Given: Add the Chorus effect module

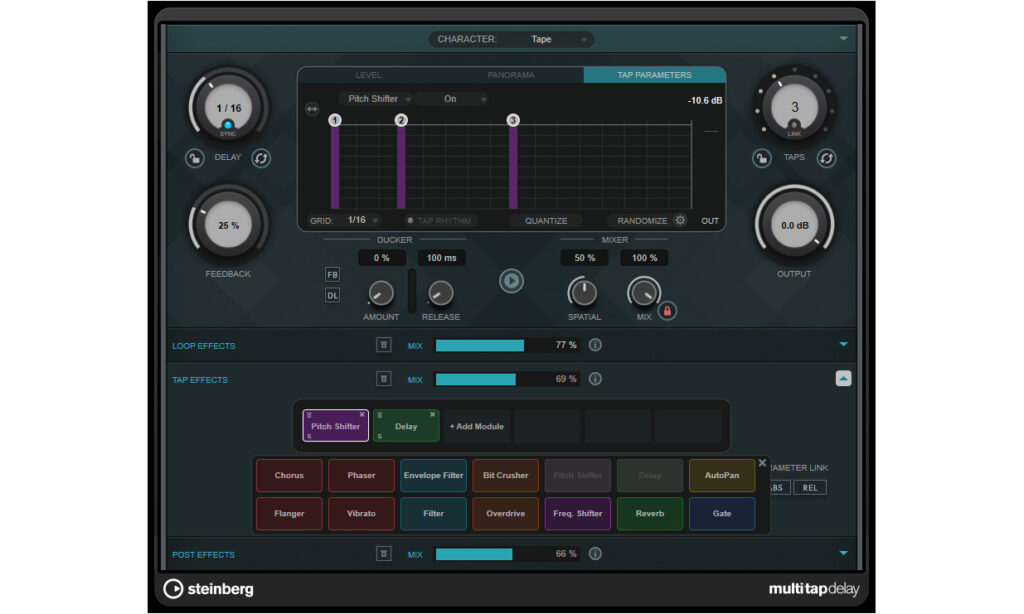Looking at the screenshot, I should click(x=289, y=476).
